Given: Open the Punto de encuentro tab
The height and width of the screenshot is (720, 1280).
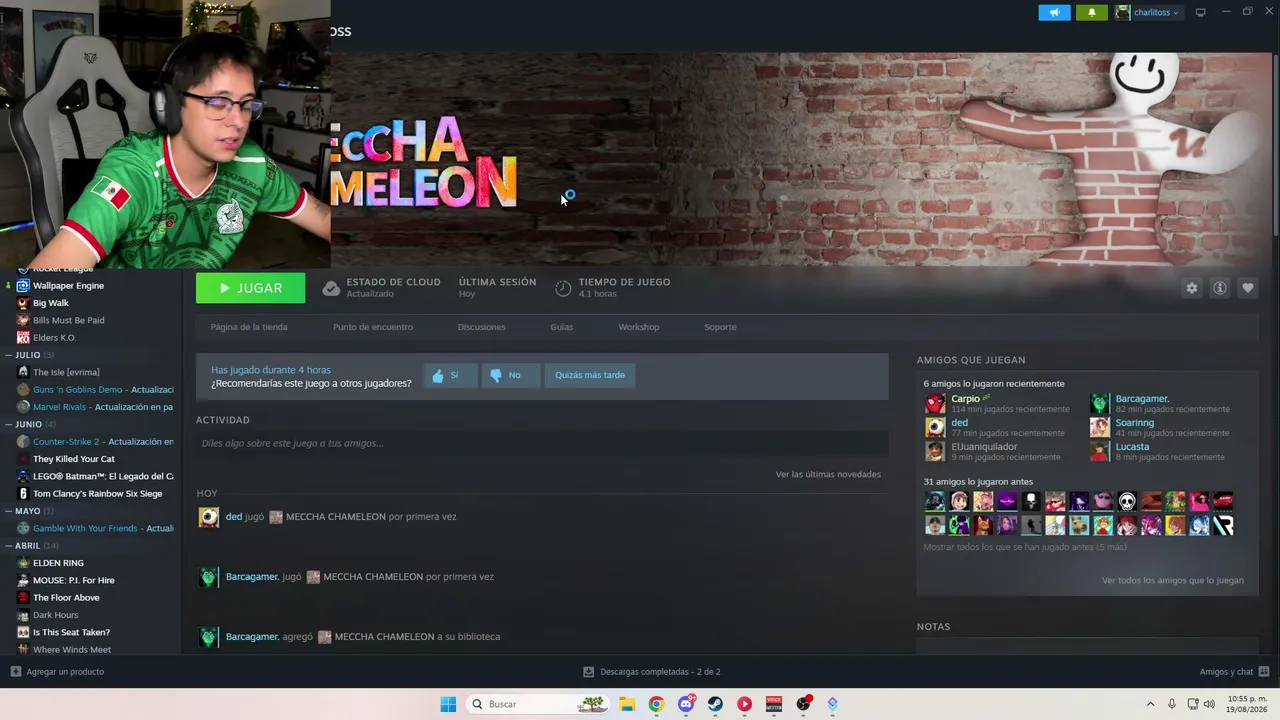Looking at the screenshot, I should point(373,327).
